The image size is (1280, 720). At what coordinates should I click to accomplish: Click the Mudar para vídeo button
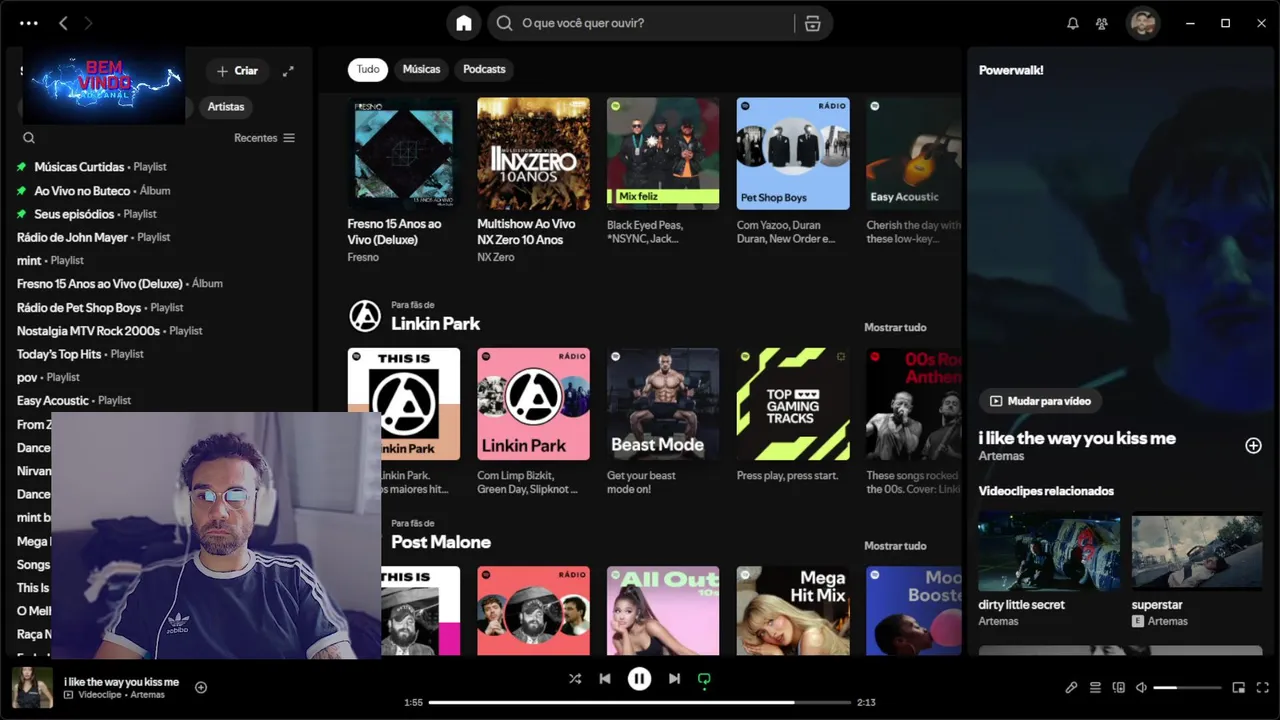pyautogui.click(x=1040, y=401)
